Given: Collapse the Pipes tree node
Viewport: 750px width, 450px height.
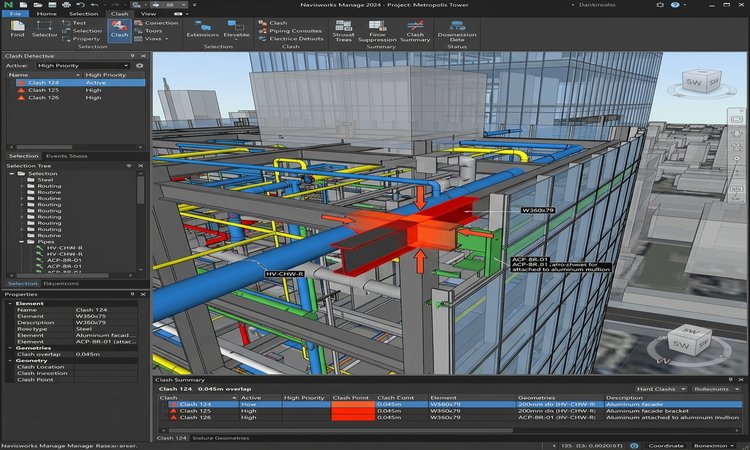Looking at the screenshot, I should pos(22,242).
